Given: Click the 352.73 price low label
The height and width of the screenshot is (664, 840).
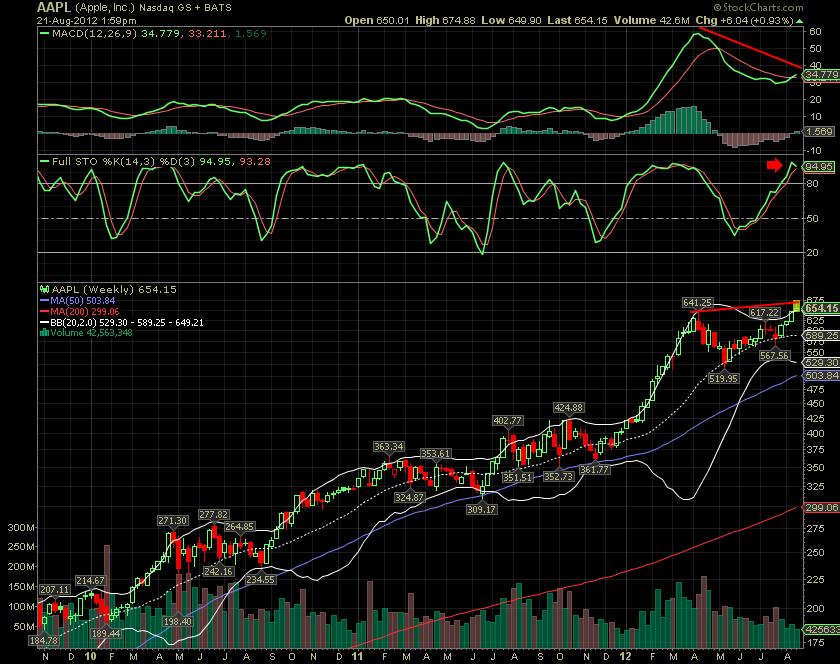Looking at the screenshot, I should pyautogui.click(x=558, y=476).
